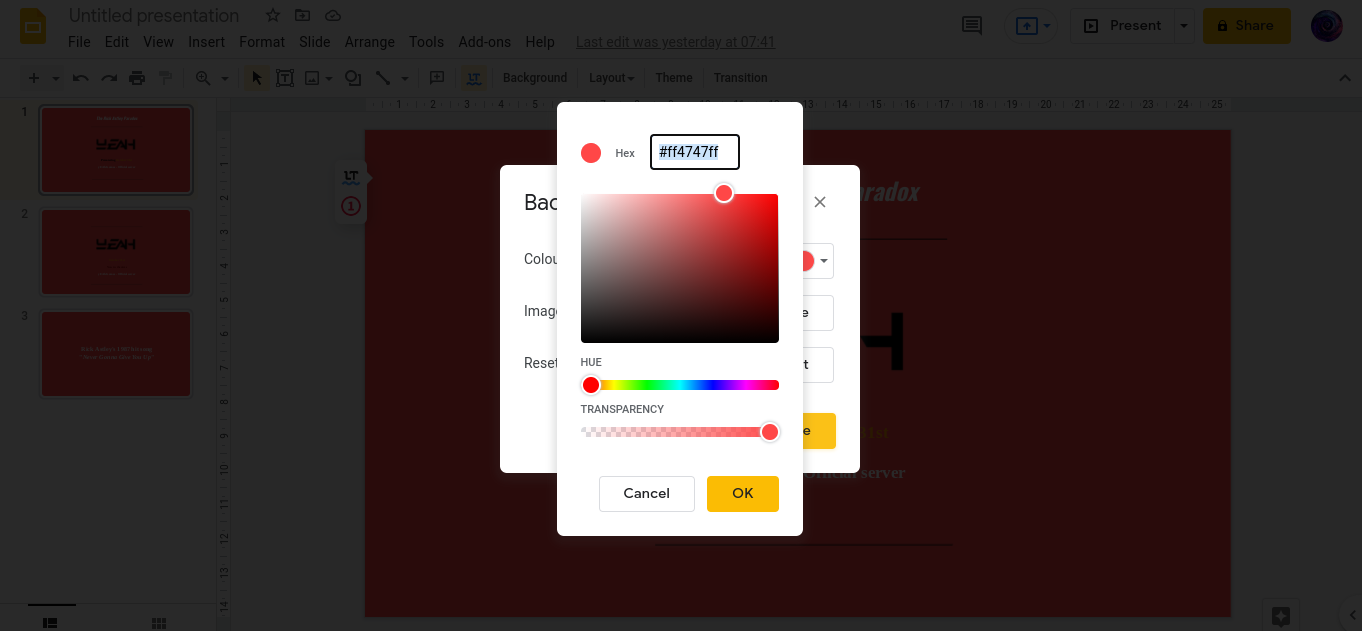The height and width of the screenshot is (631, 1362).
Task: Click the shape tool icon
Action: tap(353, 78)
